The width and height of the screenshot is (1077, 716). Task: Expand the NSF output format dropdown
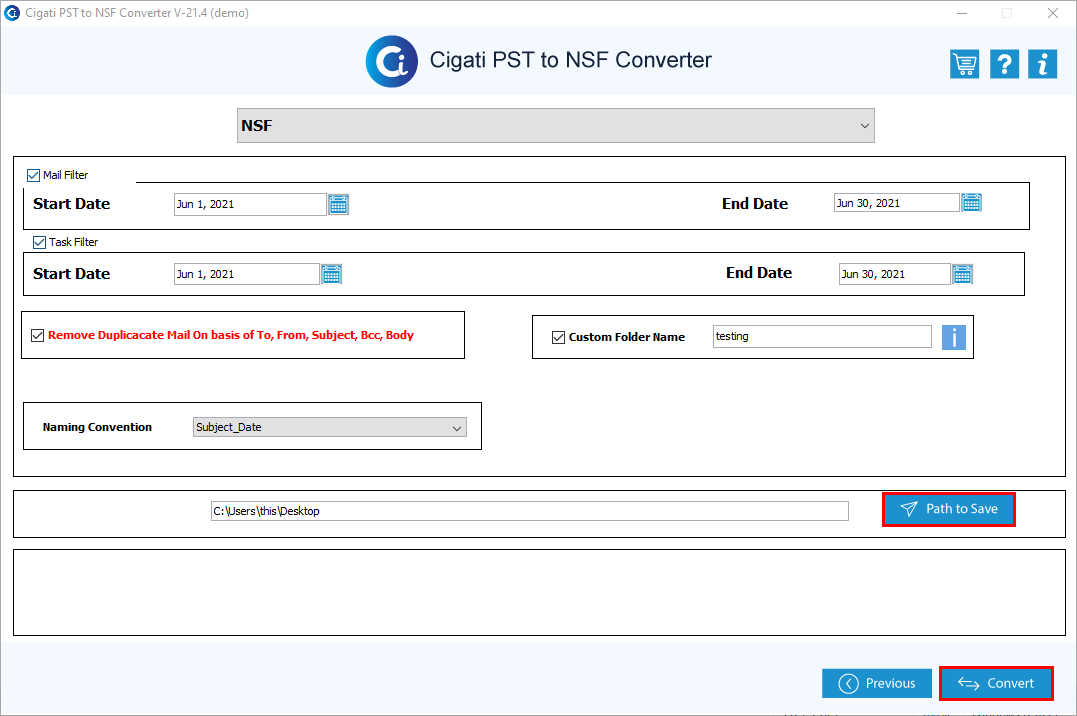pyautogui.click(x=556, y=126)
